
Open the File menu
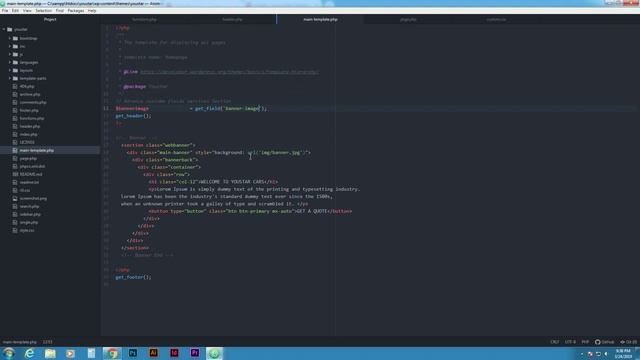[x=5, y=11]
